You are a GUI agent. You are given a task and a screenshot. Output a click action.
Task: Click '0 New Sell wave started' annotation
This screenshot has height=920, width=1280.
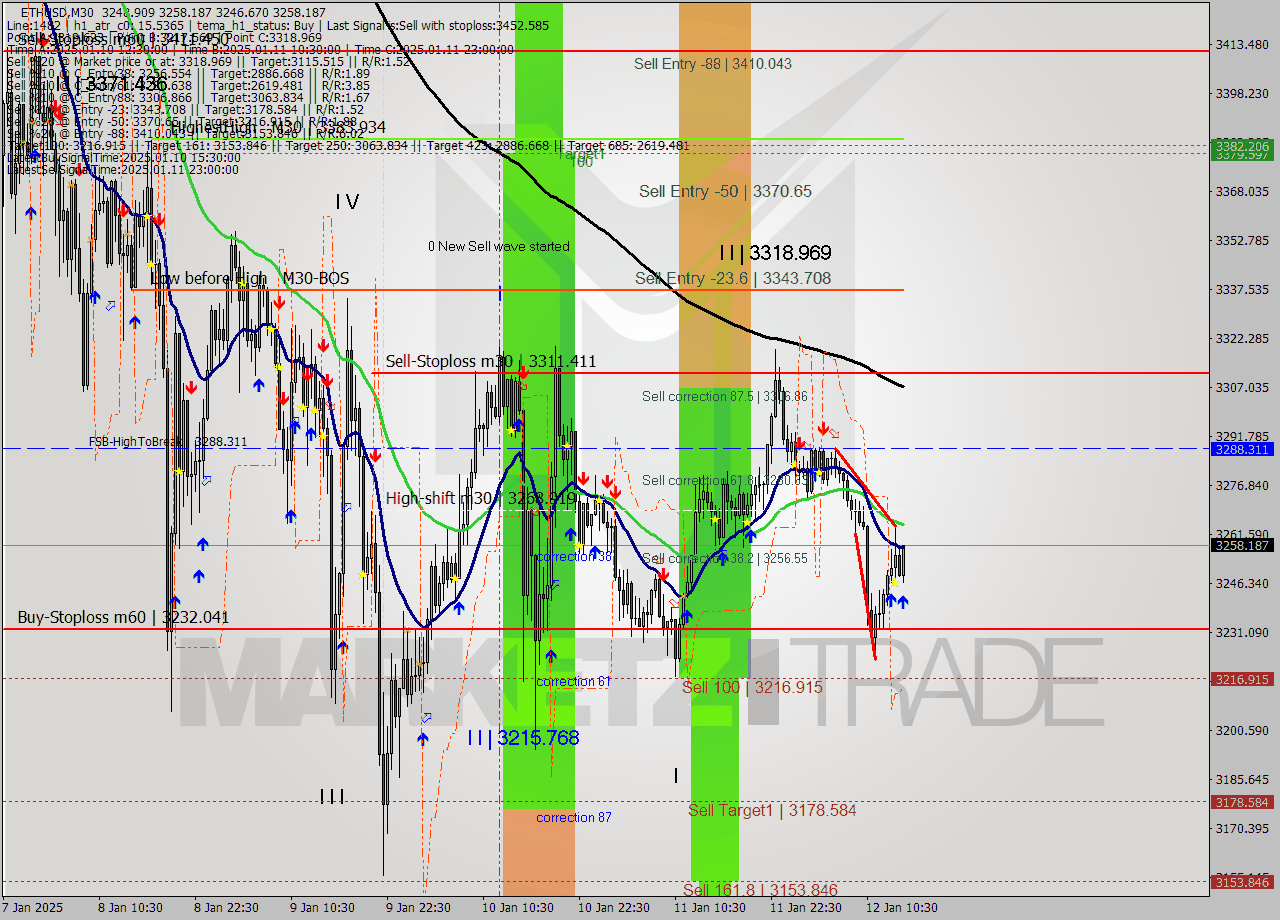point(499,246)
